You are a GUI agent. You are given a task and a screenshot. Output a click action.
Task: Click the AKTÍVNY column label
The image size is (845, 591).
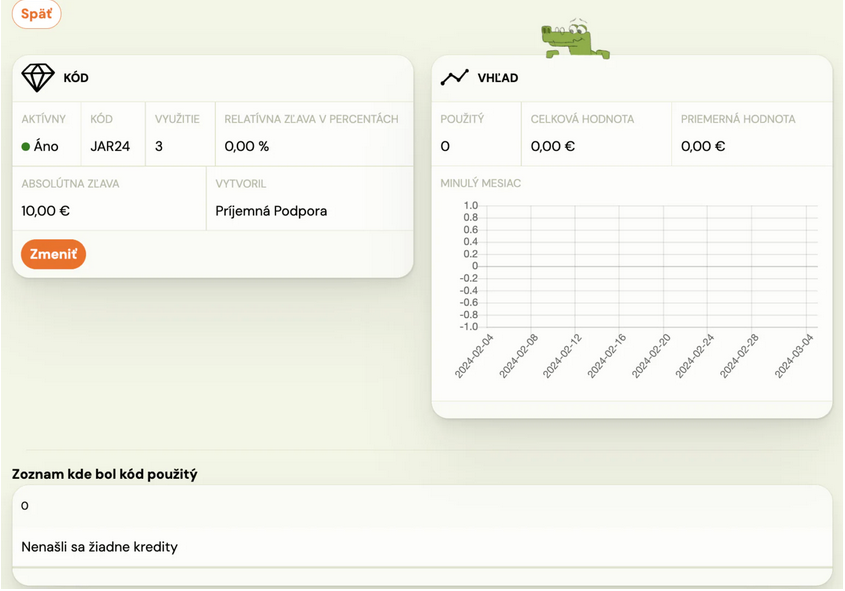44,119
